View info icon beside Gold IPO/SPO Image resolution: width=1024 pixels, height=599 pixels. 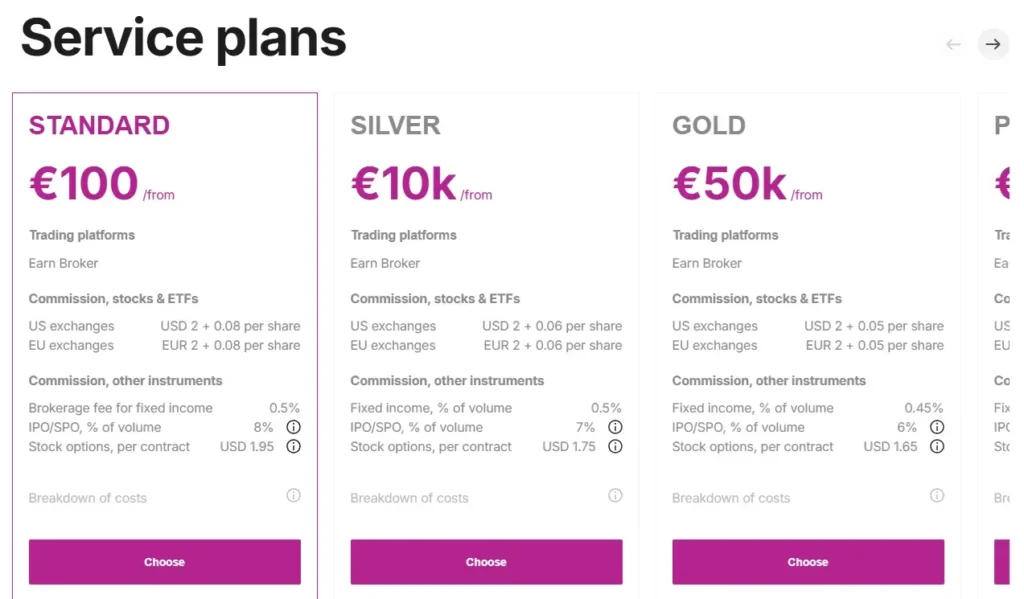937,427
